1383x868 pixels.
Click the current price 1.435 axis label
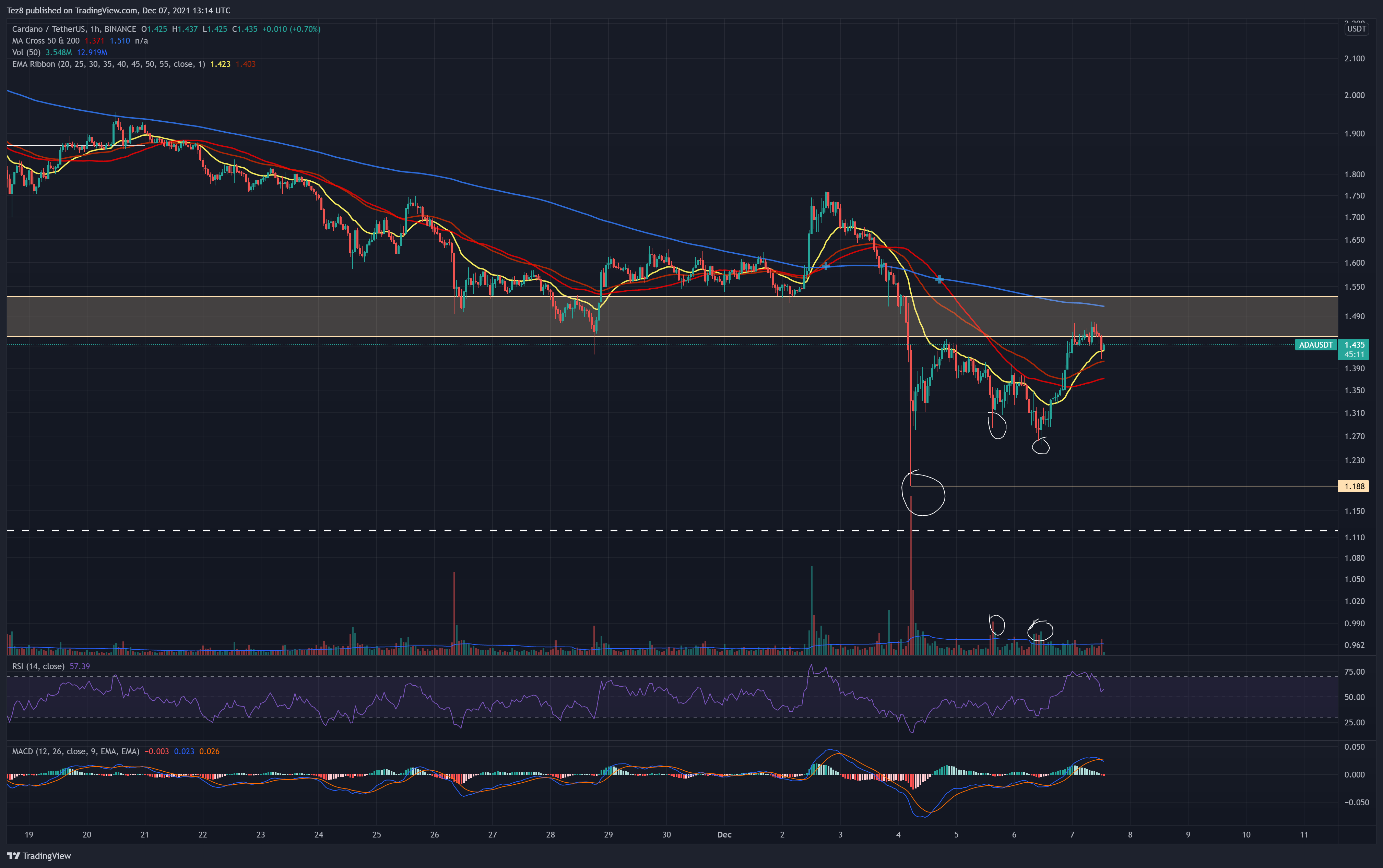click(x=1354, y=345)
